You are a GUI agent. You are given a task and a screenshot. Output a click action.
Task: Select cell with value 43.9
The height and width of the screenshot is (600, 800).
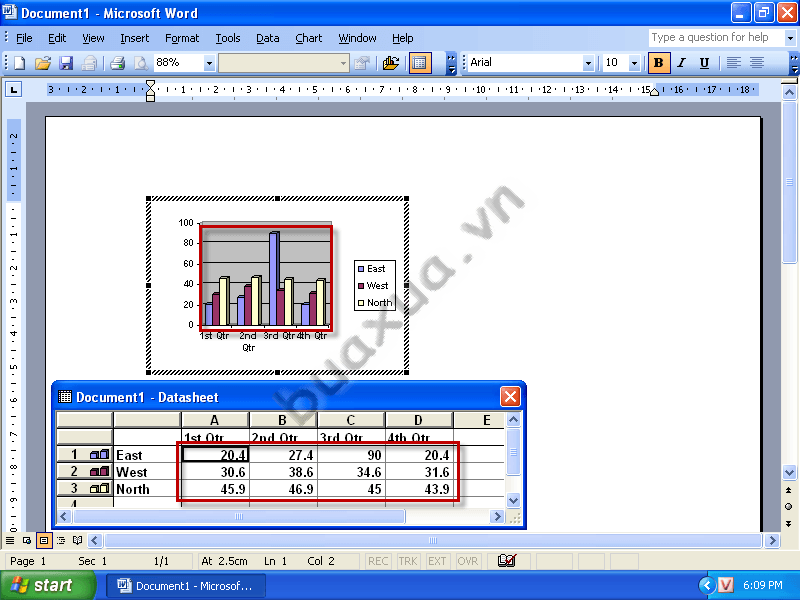point(419,489)
